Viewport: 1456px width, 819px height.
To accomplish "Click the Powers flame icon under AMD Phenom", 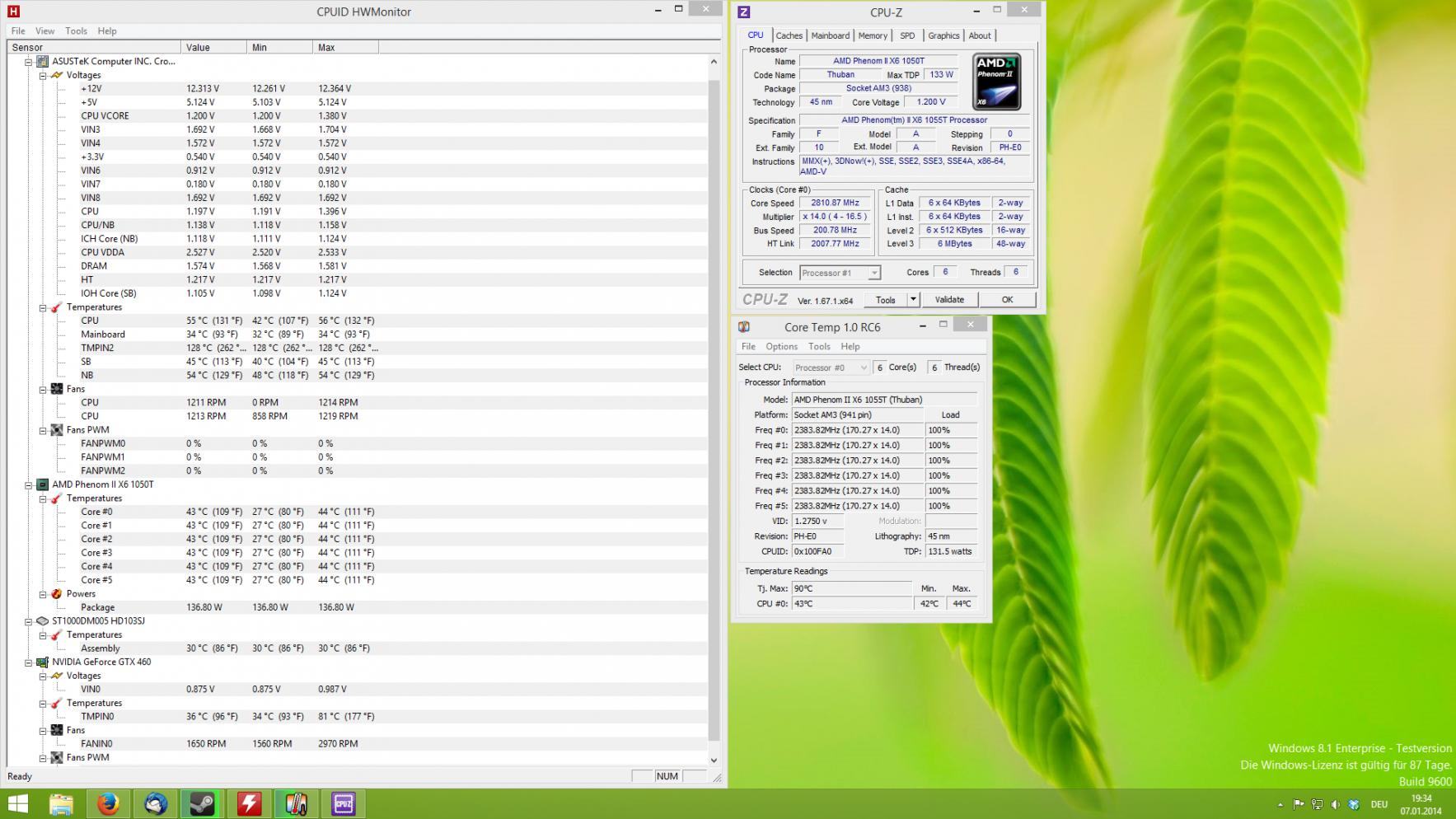I will point(57,594).
